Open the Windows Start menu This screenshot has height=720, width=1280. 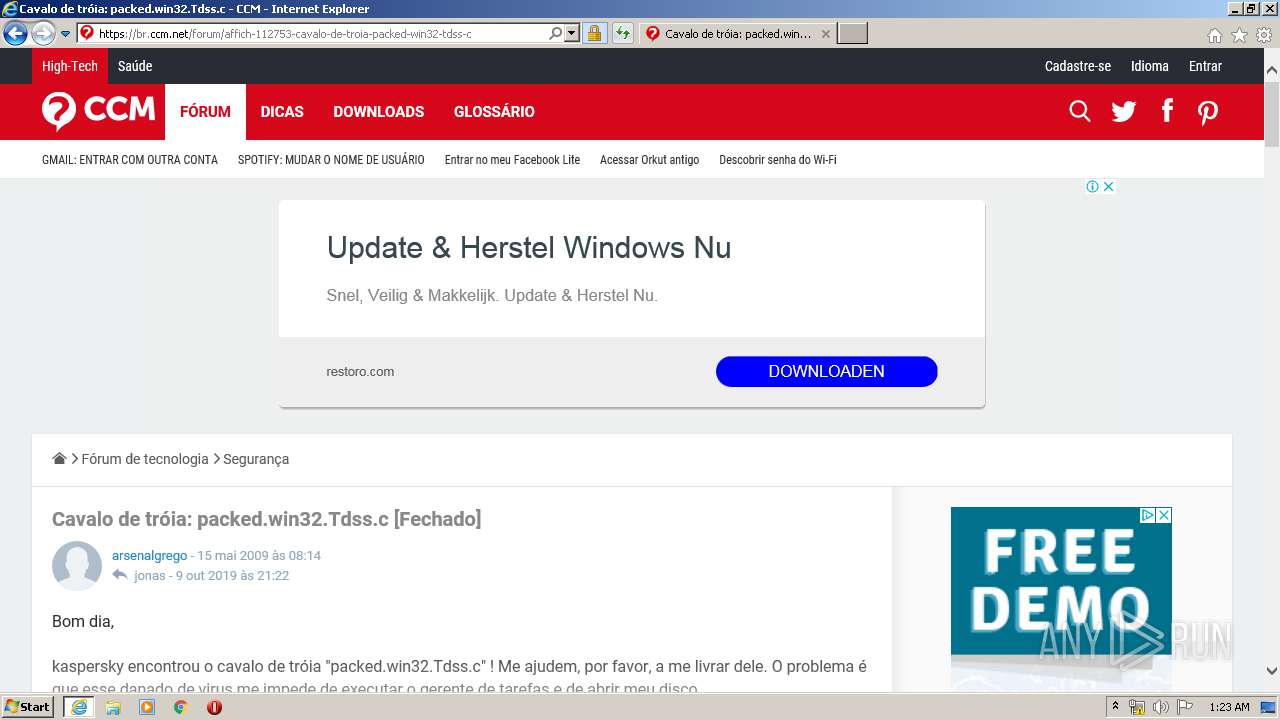click(x=28, y=707)
